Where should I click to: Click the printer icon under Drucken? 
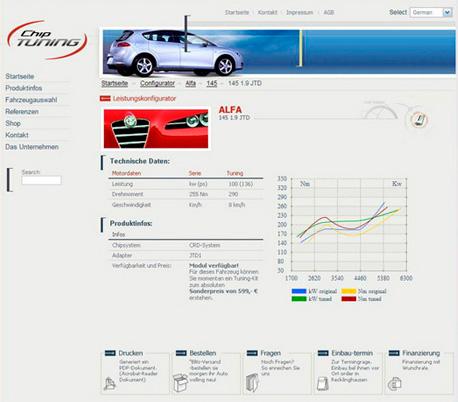click(x=110, y=384)
